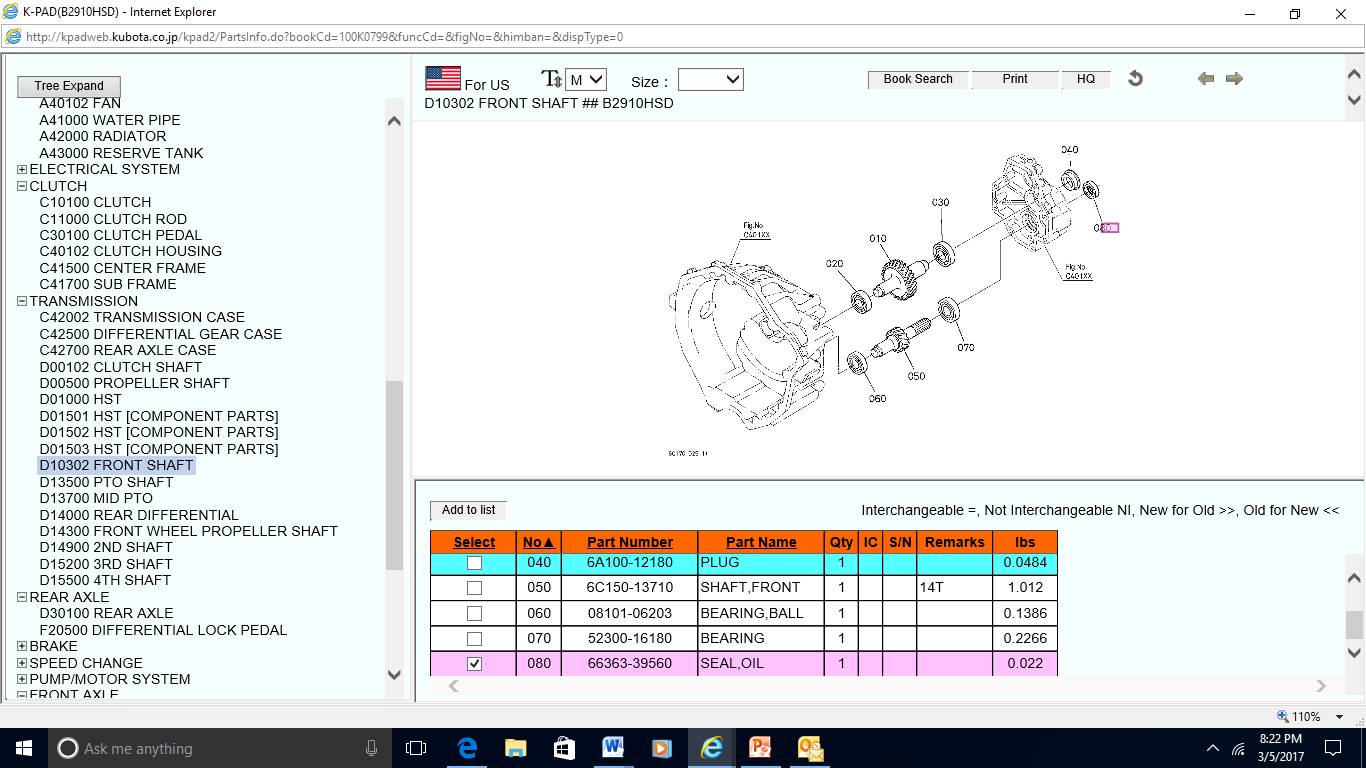The image size is (1366, 768).
Task: Sort by Part Number column header
Action: pyautogui.click(x=630, y=542)
